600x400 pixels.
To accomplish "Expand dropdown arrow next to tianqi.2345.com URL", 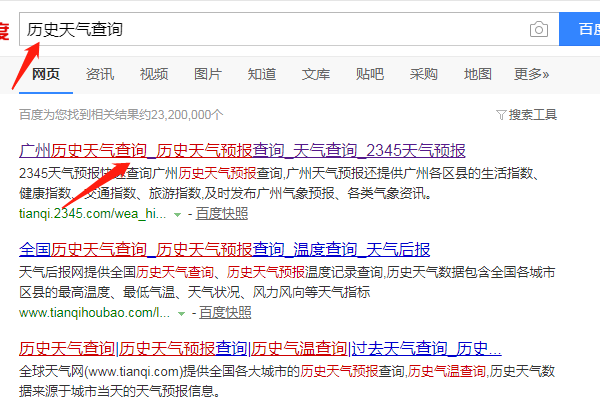I will (177, 214).
